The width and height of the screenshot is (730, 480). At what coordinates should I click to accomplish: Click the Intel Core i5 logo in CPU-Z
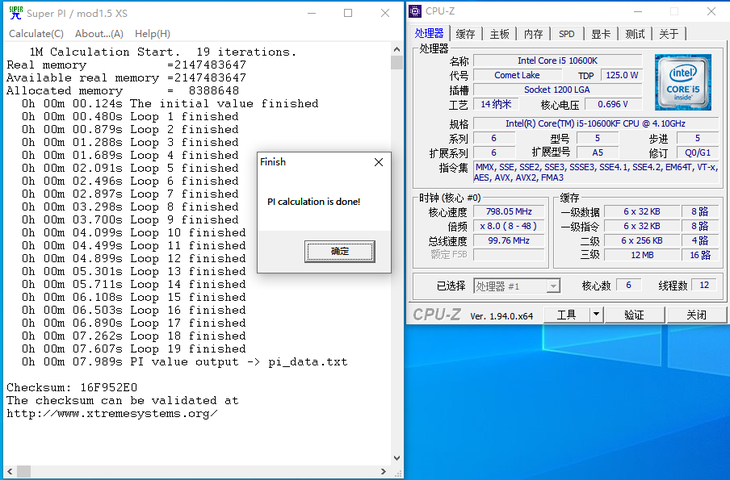[x=683, y=82]
